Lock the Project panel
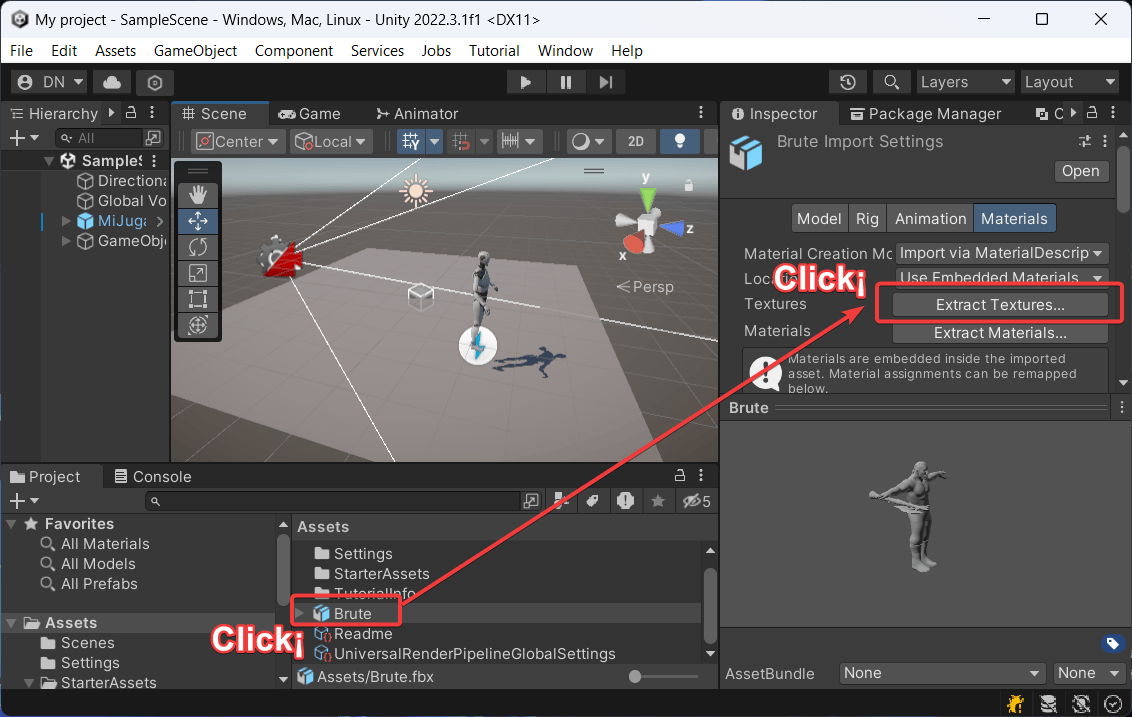 [679, 475]
